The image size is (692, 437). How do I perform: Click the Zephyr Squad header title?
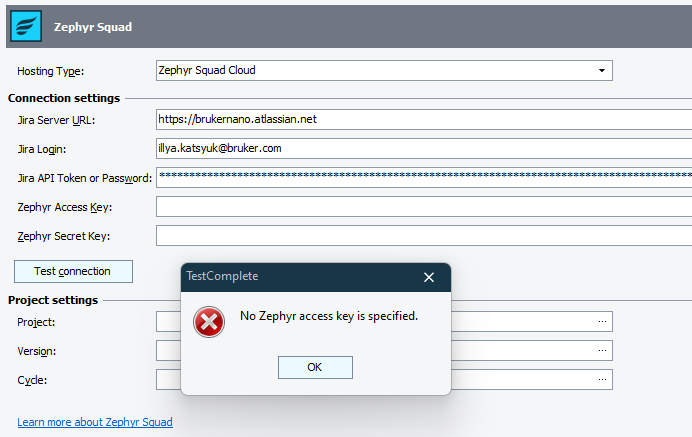(93, 27)
